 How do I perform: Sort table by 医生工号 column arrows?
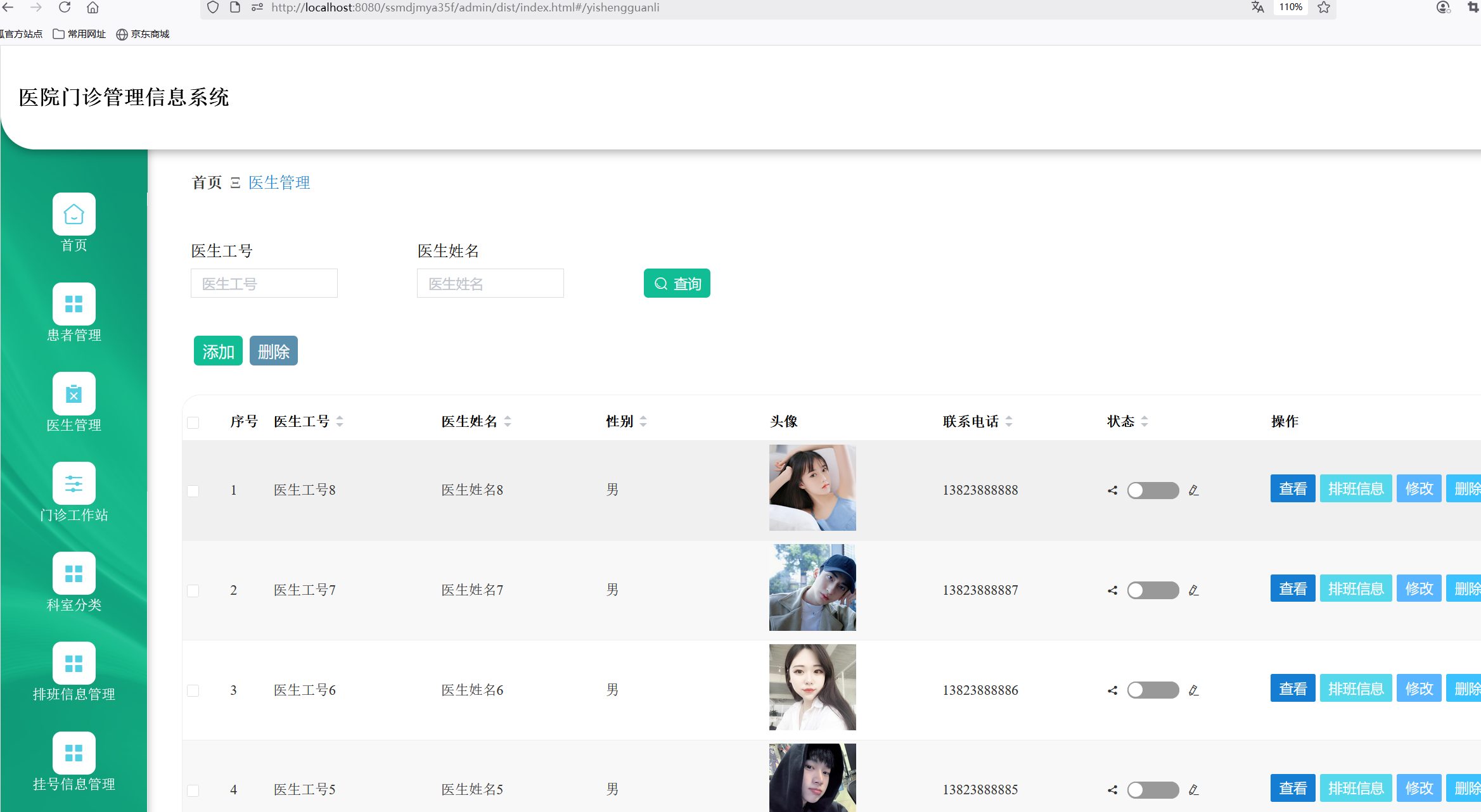tap(340, 421)
